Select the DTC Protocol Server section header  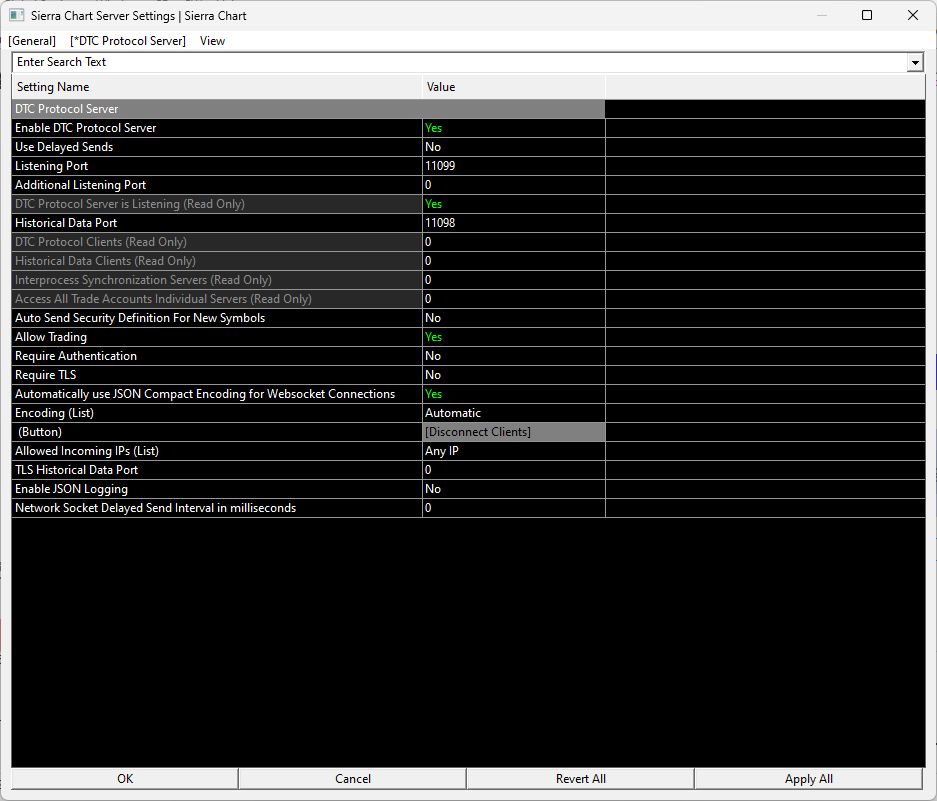(308, 109)
